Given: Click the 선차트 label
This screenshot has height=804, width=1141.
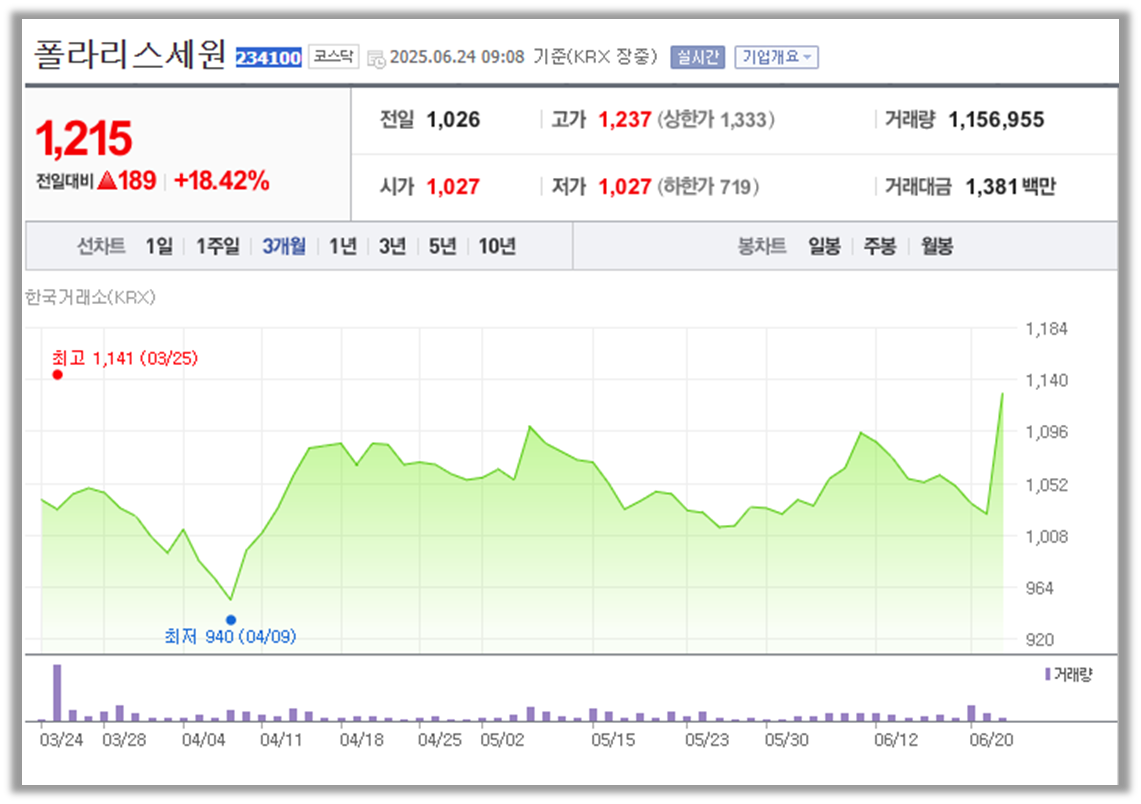Looking at the screenshot, I should click(101, 247).
